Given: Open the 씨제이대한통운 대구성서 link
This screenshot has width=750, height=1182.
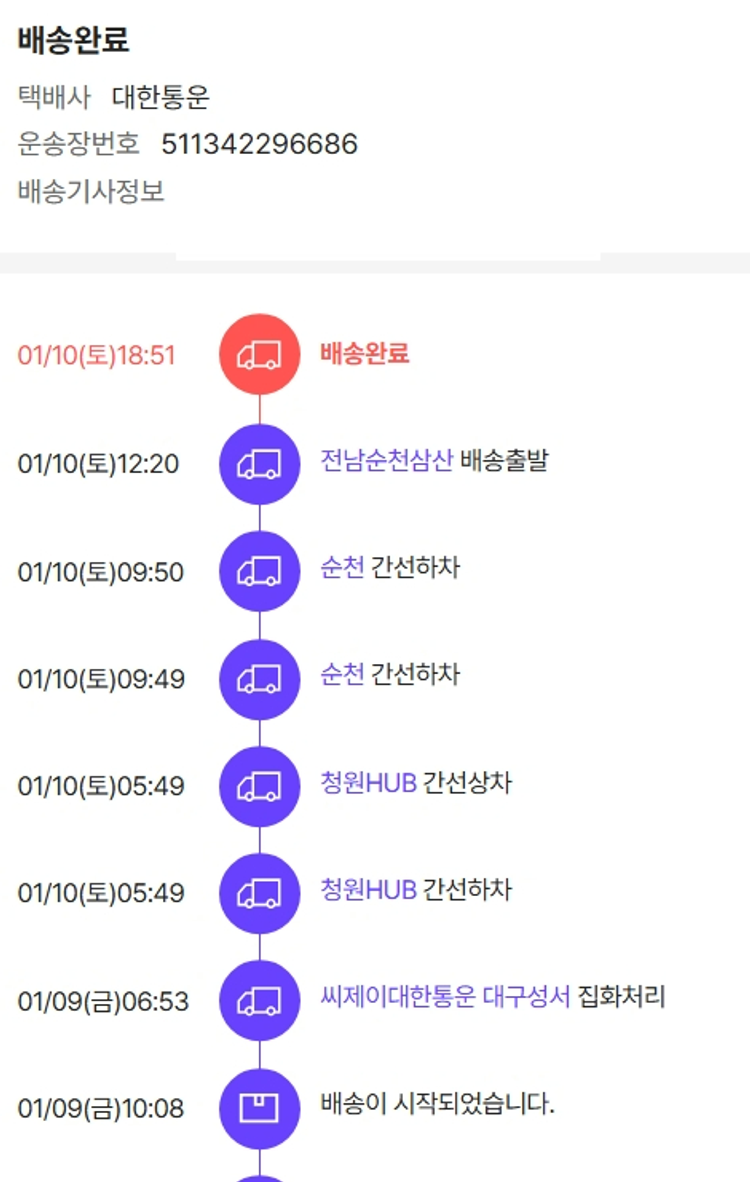Looking at the screenshot, I should tap(445, 997).
